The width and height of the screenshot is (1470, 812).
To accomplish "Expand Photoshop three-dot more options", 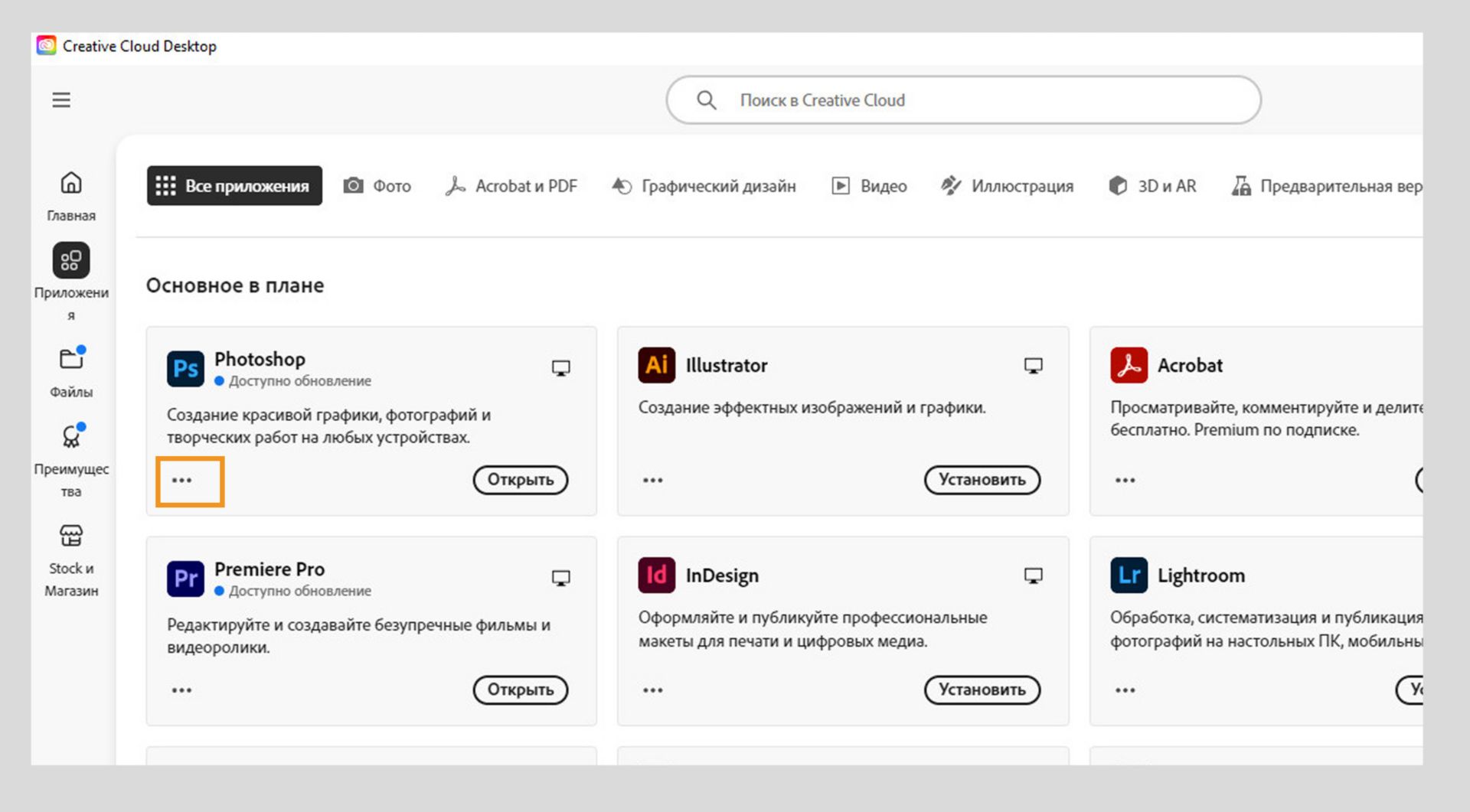I will click(x=181, y=481).
